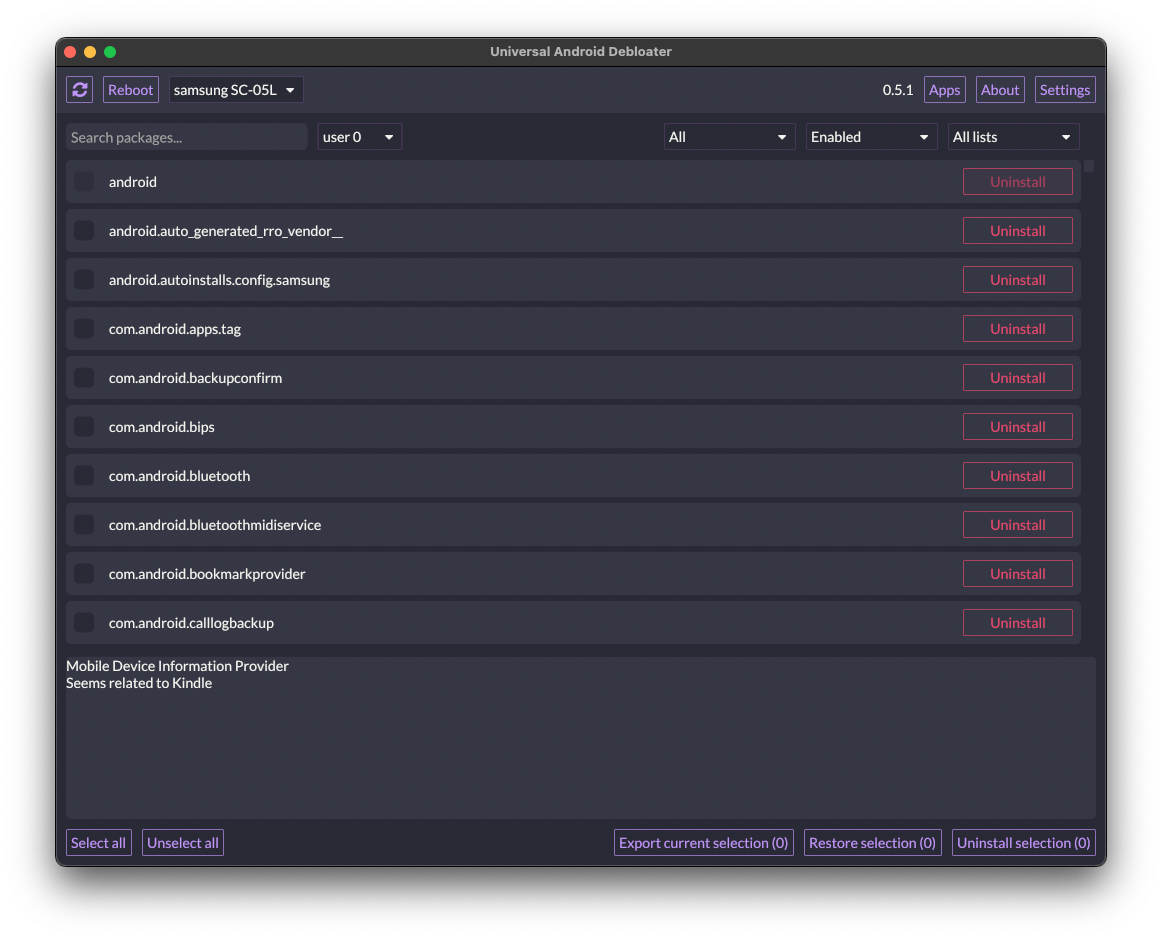
Task: Select the com.android.bookmarkprovider name
Action: tap(207, 573)
